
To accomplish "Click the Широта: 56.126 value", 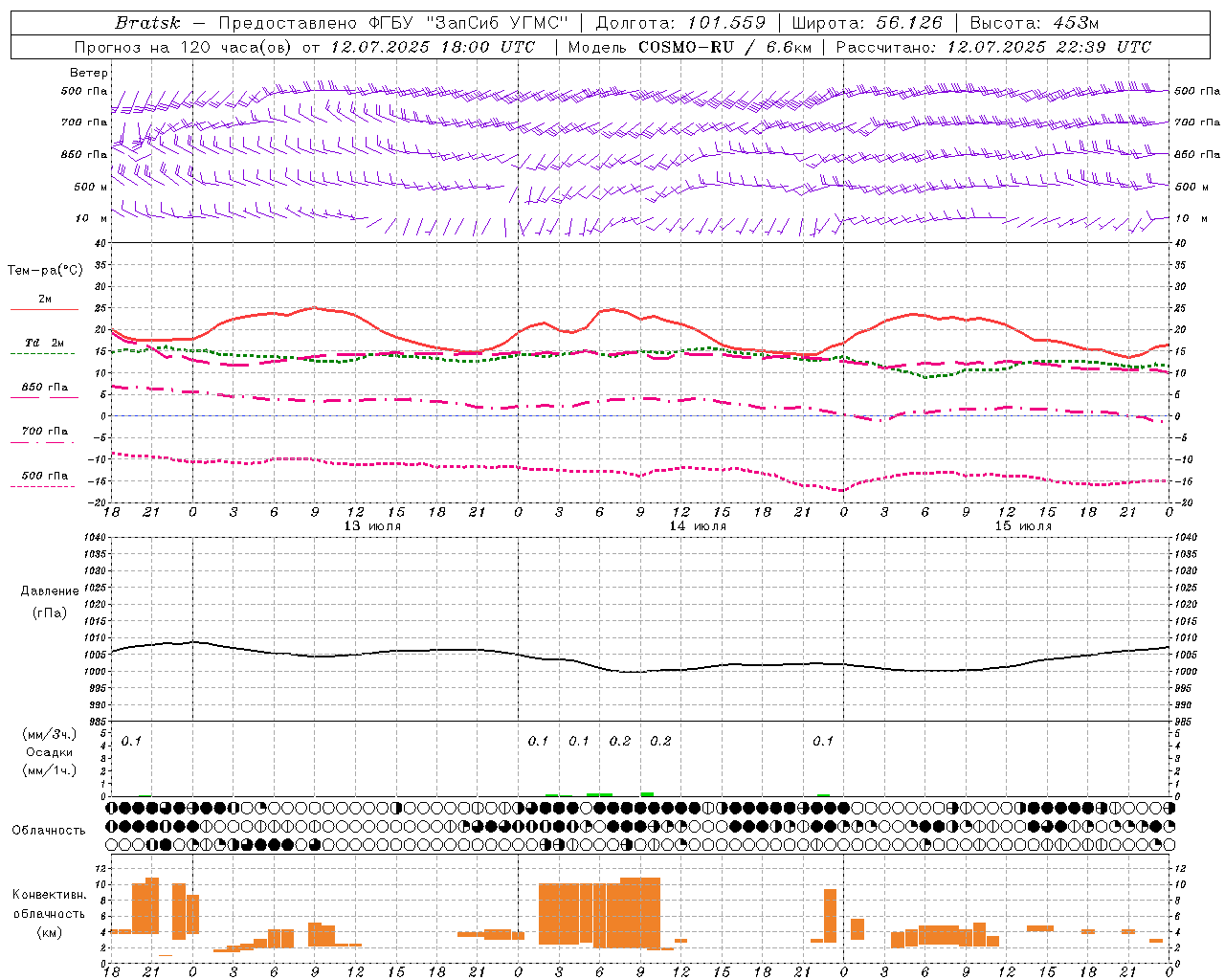I will point(867,23).
